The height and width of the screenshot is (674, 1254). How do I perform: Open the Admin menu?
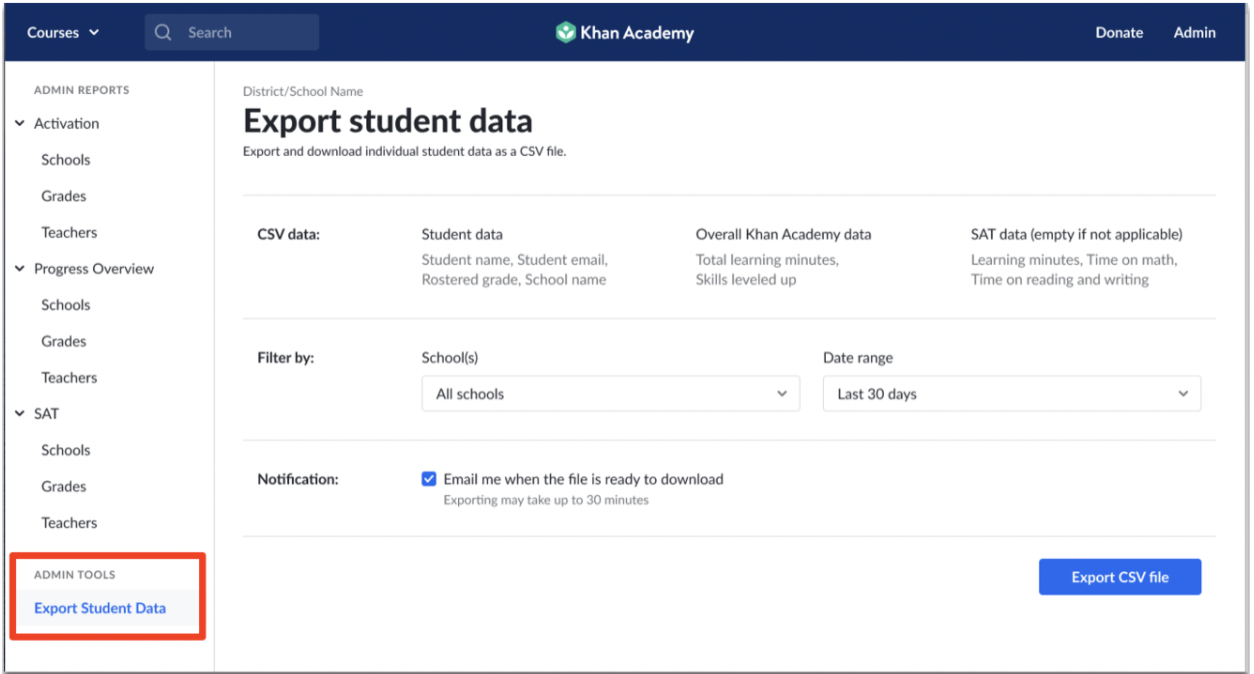[x=1194, y=32]
